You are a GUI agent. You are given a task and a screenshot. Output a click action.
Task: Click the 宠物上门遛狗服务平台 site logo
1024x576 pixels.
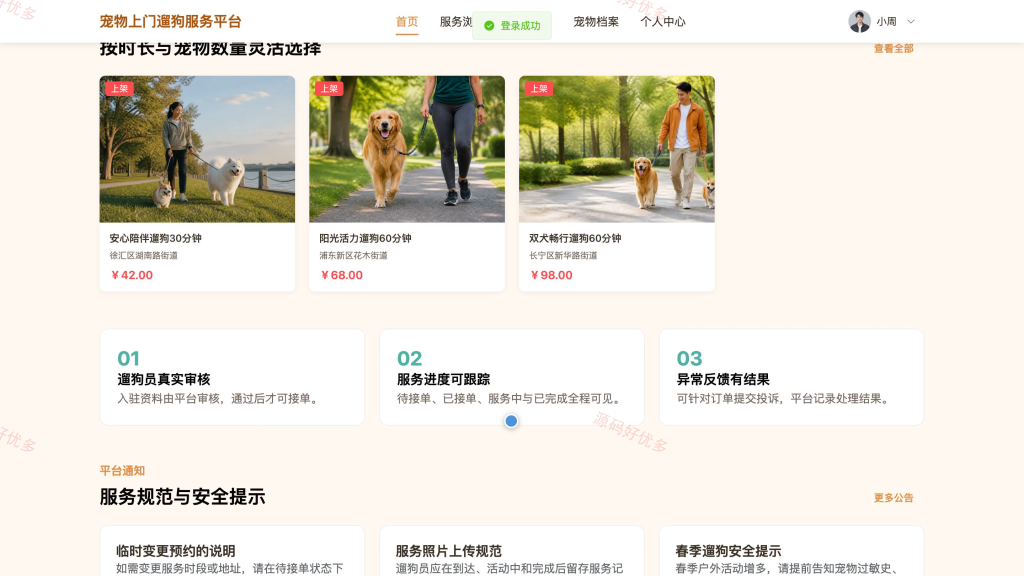(x=170, y=22)
